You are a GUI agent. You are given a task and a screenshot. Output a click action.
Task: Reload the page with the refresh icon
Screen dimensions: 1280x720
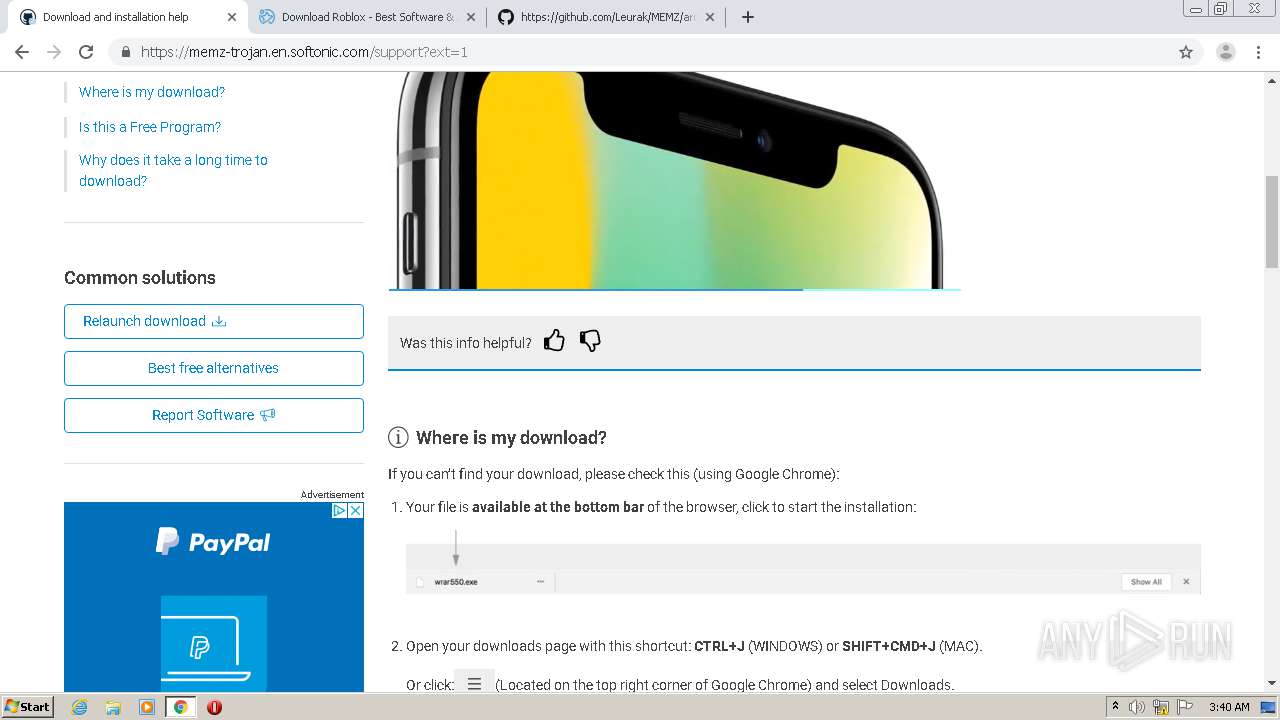pos(86,52)
